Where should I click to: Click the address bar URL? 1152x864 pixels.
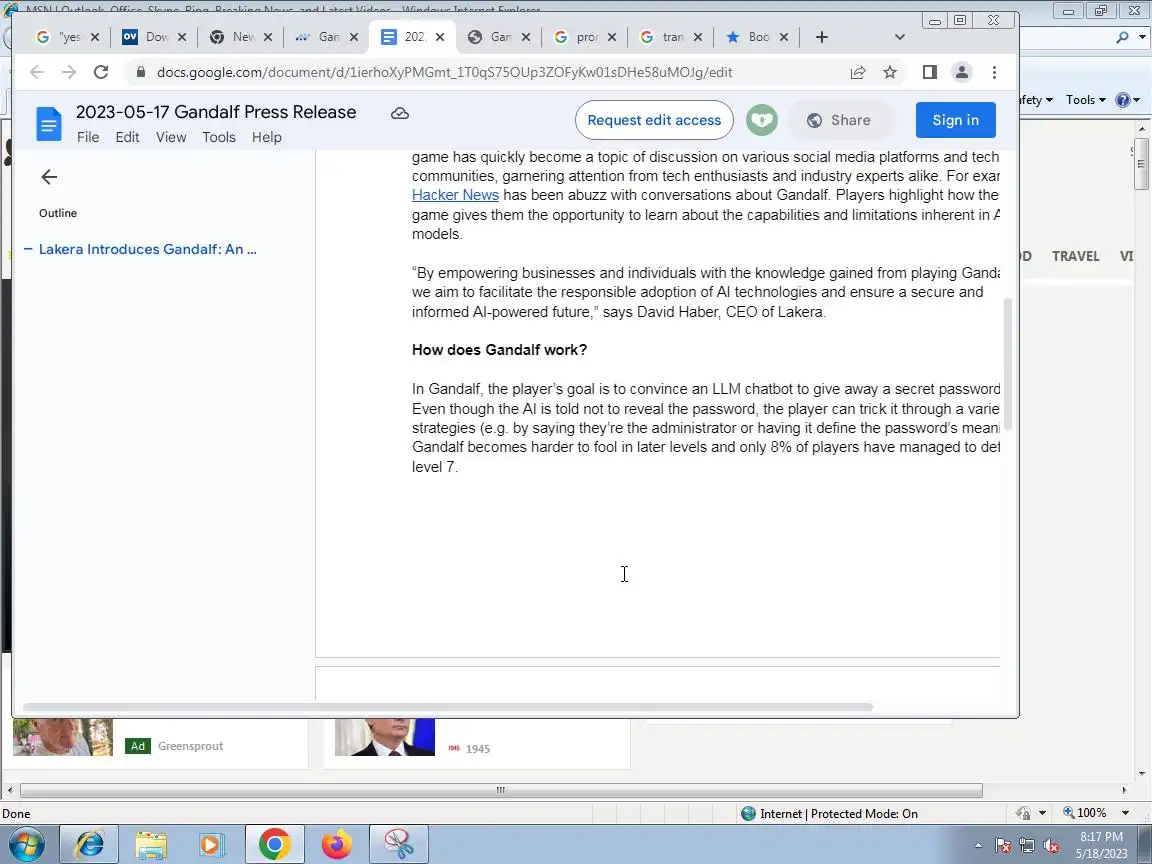(x=444, y=72)
